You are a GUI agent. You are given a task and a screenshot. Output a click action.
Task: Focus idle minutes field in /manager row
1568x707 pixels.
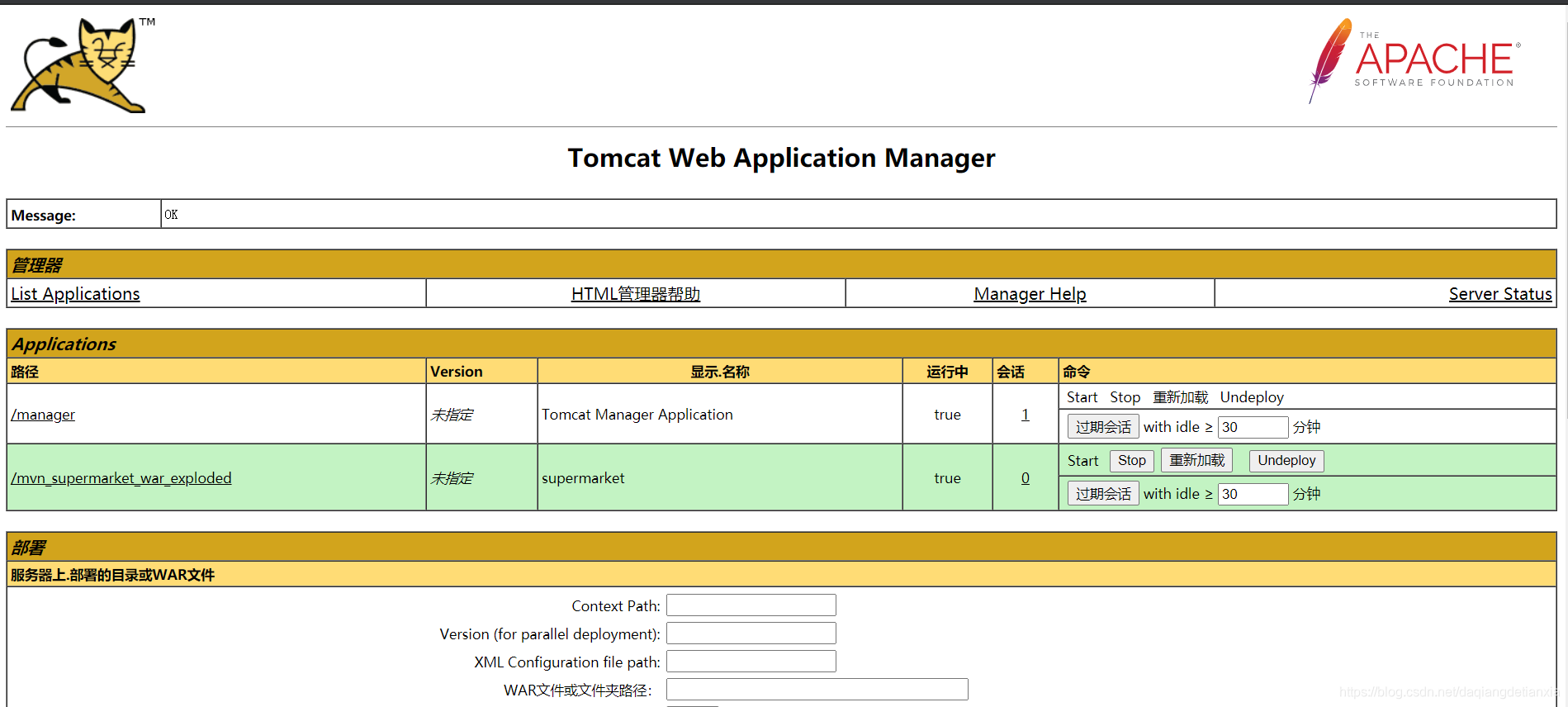tap(1253, 427)
